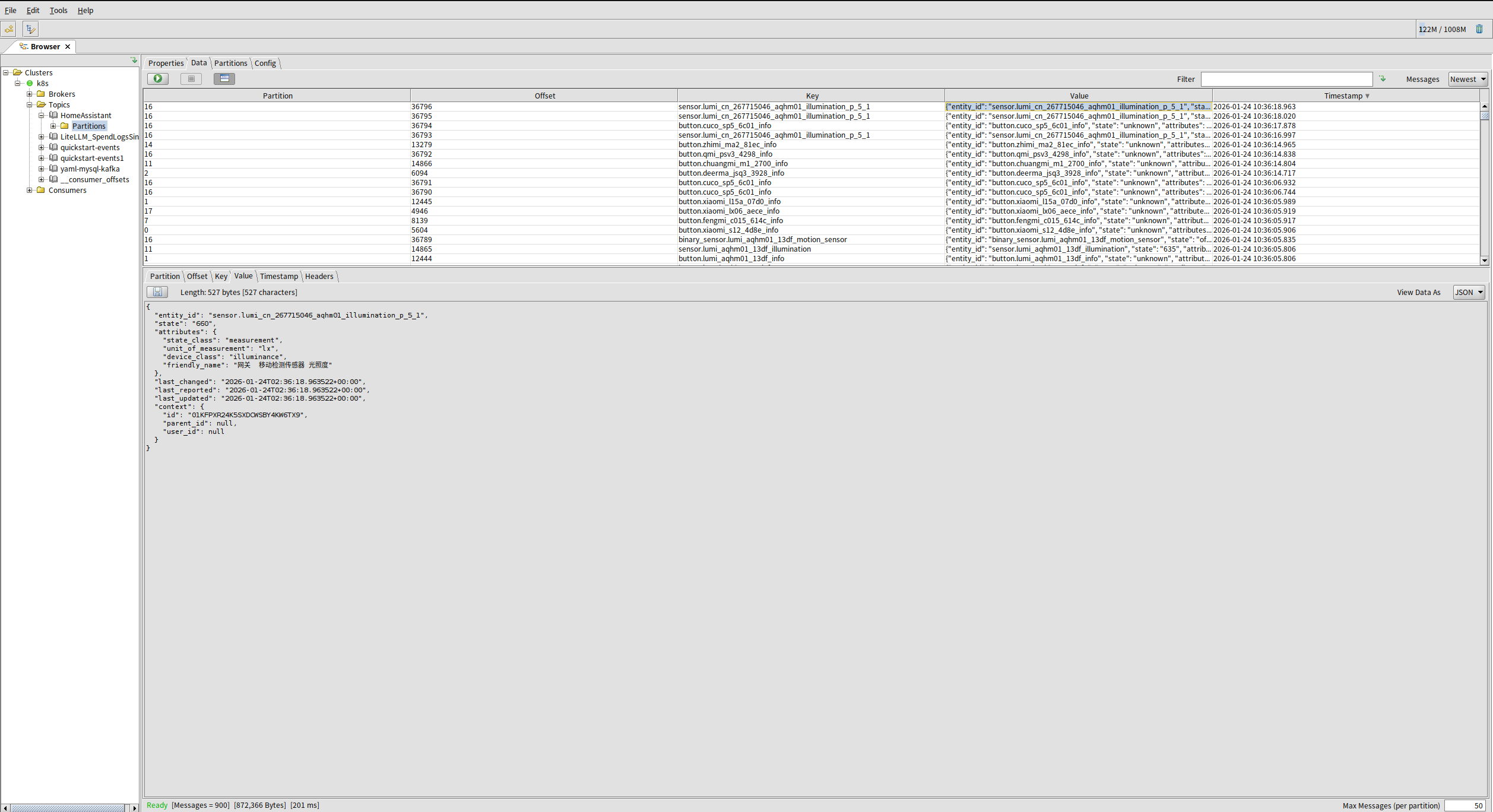Toggle the message detail panel view button
This screenshot has width=1493, height=812.
coord(224,78)
